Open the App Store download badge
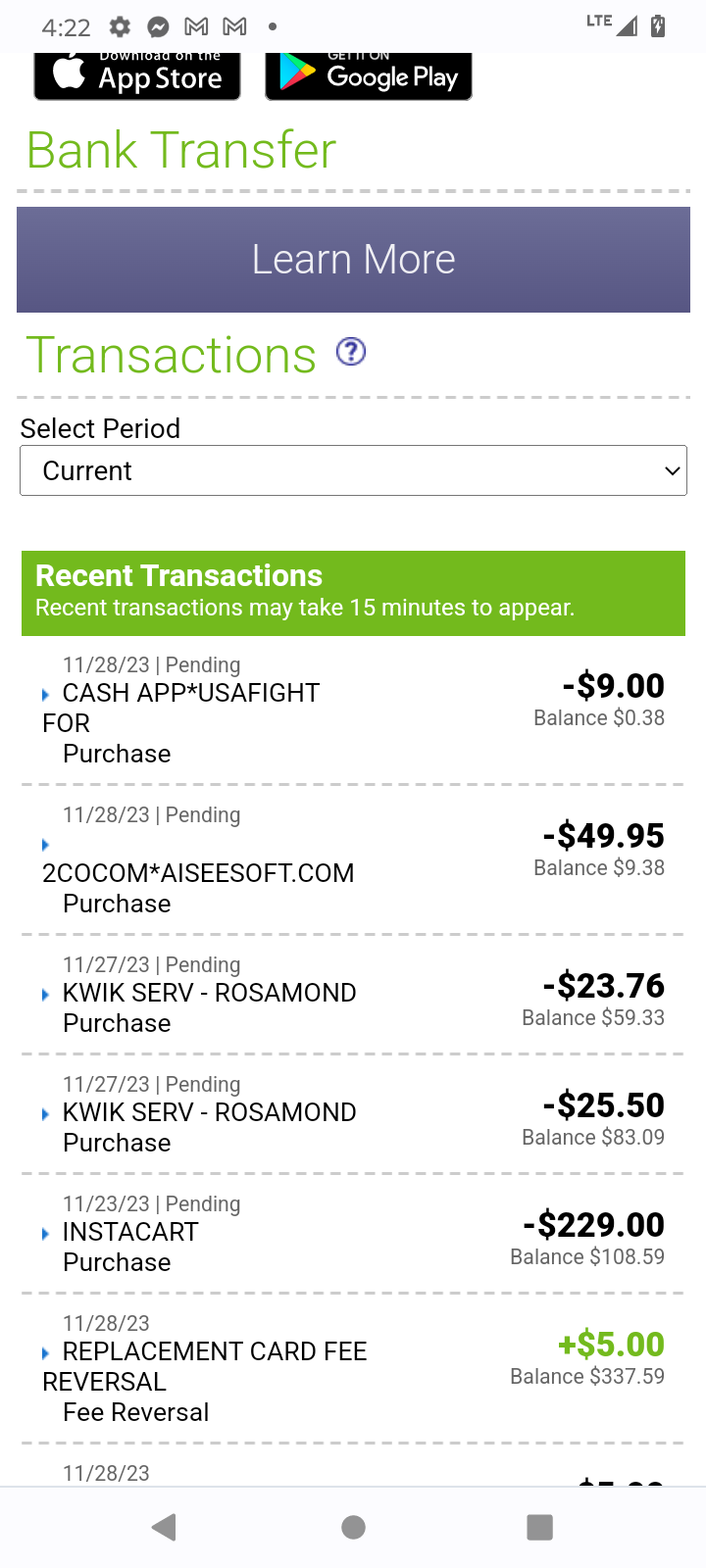The height and width of the screenshot is (1568, 706). click(x=137, y=75)
